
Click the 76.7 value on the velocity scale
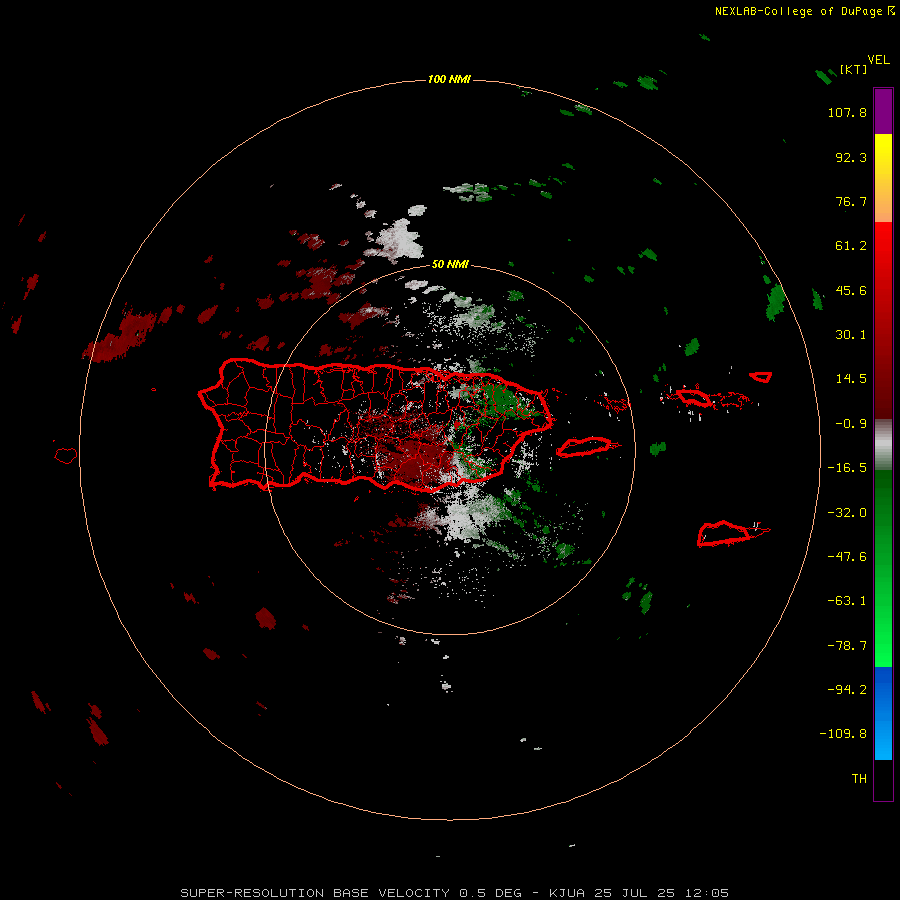coord(851,201)
